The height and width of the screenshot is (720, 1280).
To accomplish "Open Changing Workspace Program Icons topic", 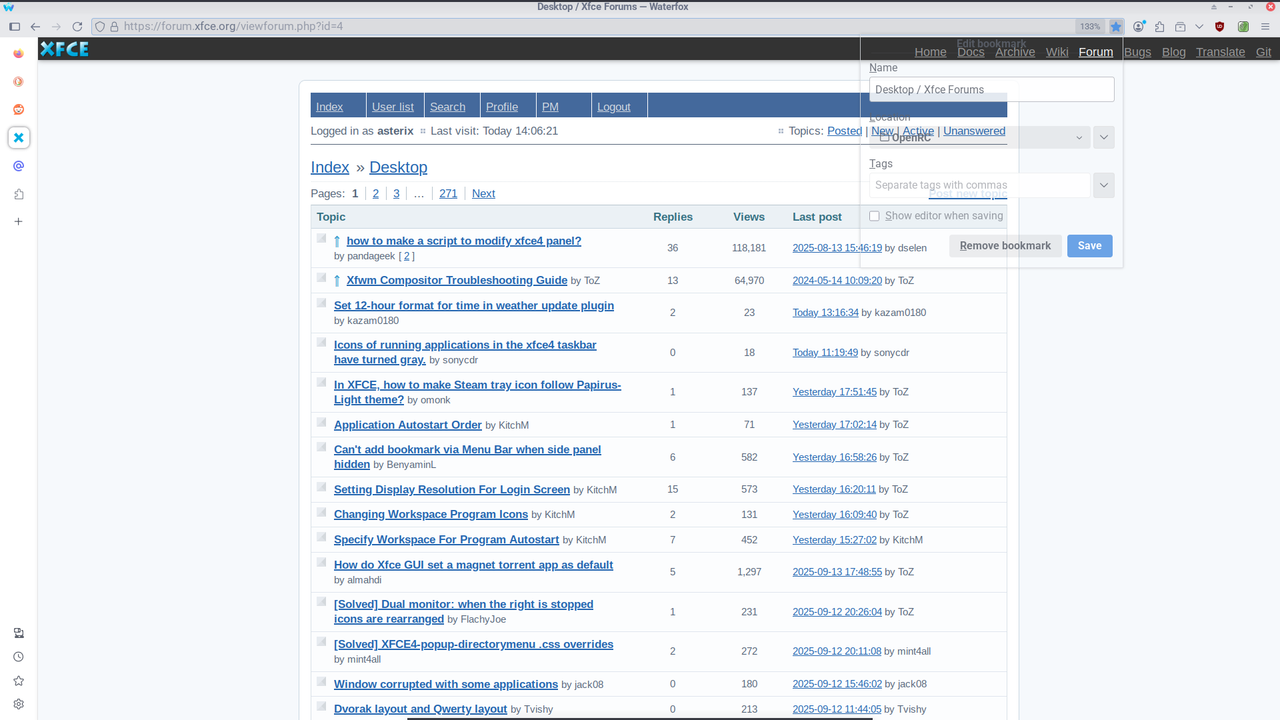I will point(431,515).
